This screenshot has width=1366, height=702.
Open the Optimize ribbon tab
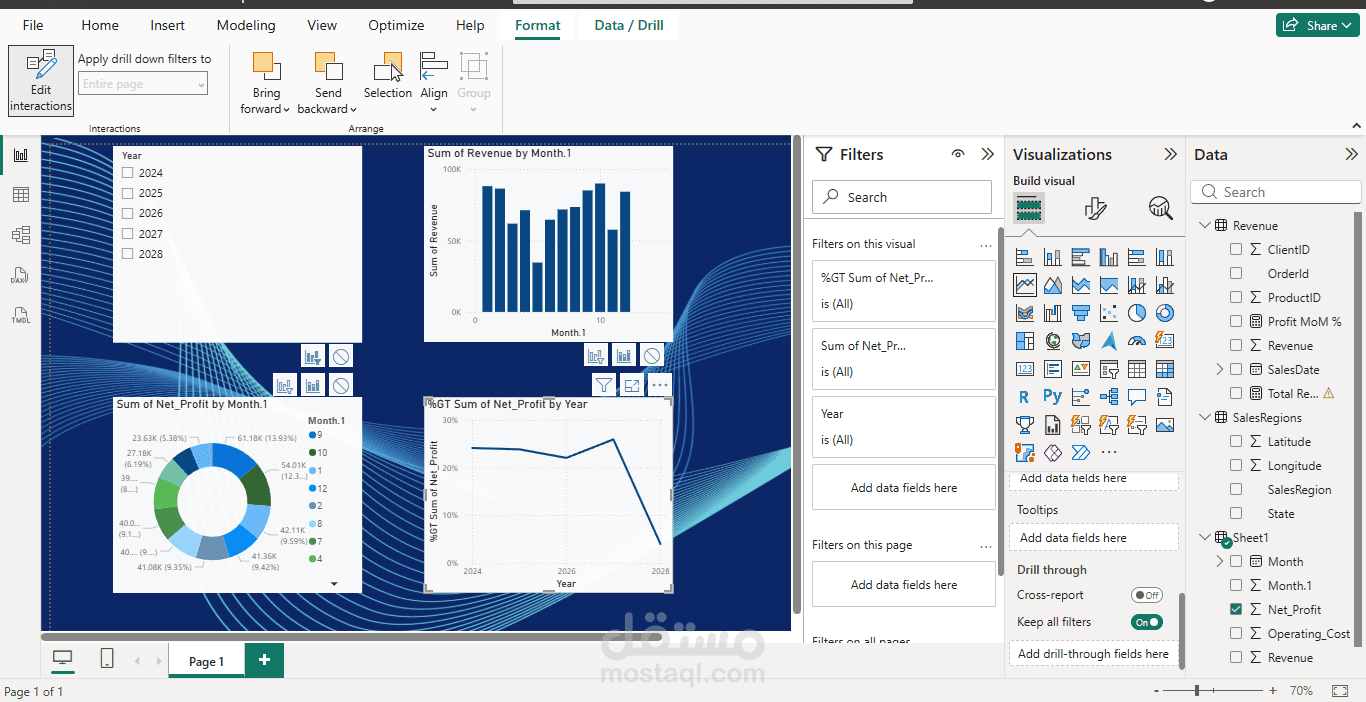click(x=396, y=25)
